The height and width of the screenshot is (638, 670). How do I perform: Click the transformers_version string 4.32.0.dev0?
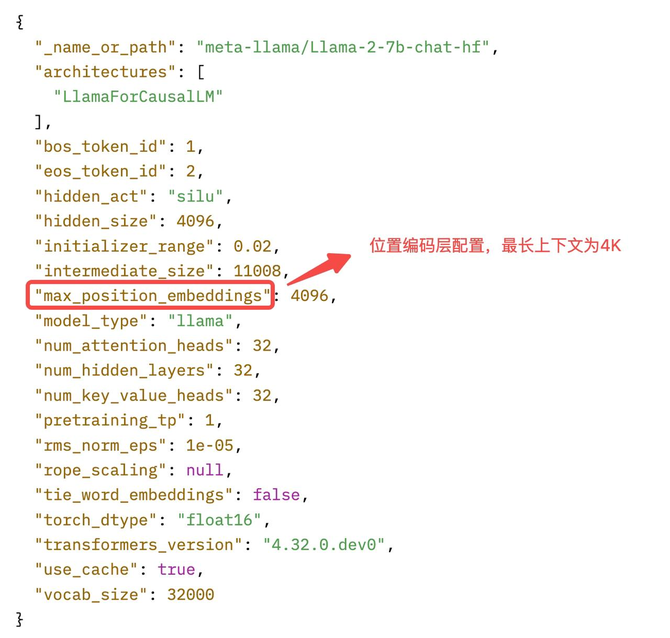click(323, 545)
